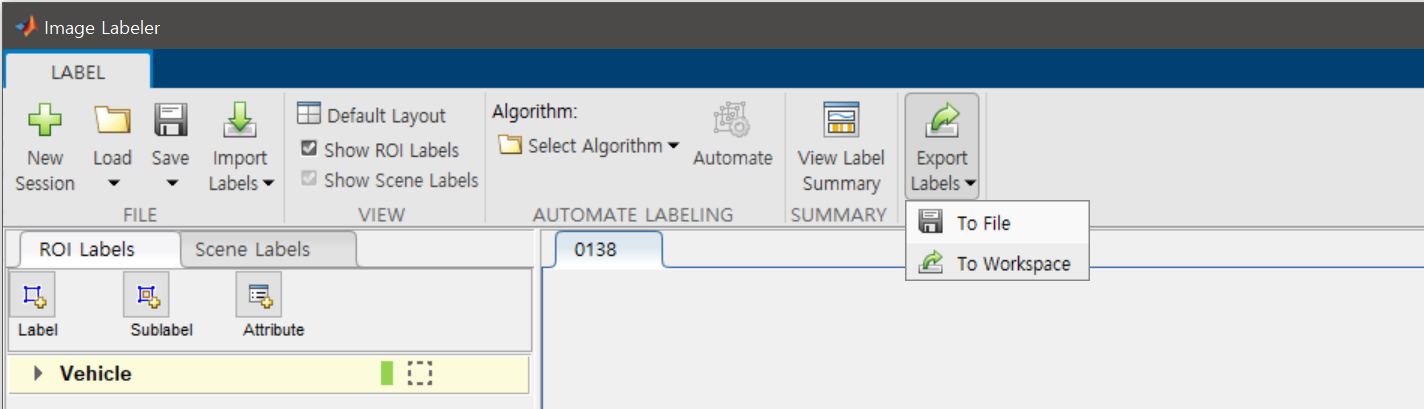Toggle Show ROI Labels checkbox
This screenshot has width=1424, height=409.
coord(309,150)
